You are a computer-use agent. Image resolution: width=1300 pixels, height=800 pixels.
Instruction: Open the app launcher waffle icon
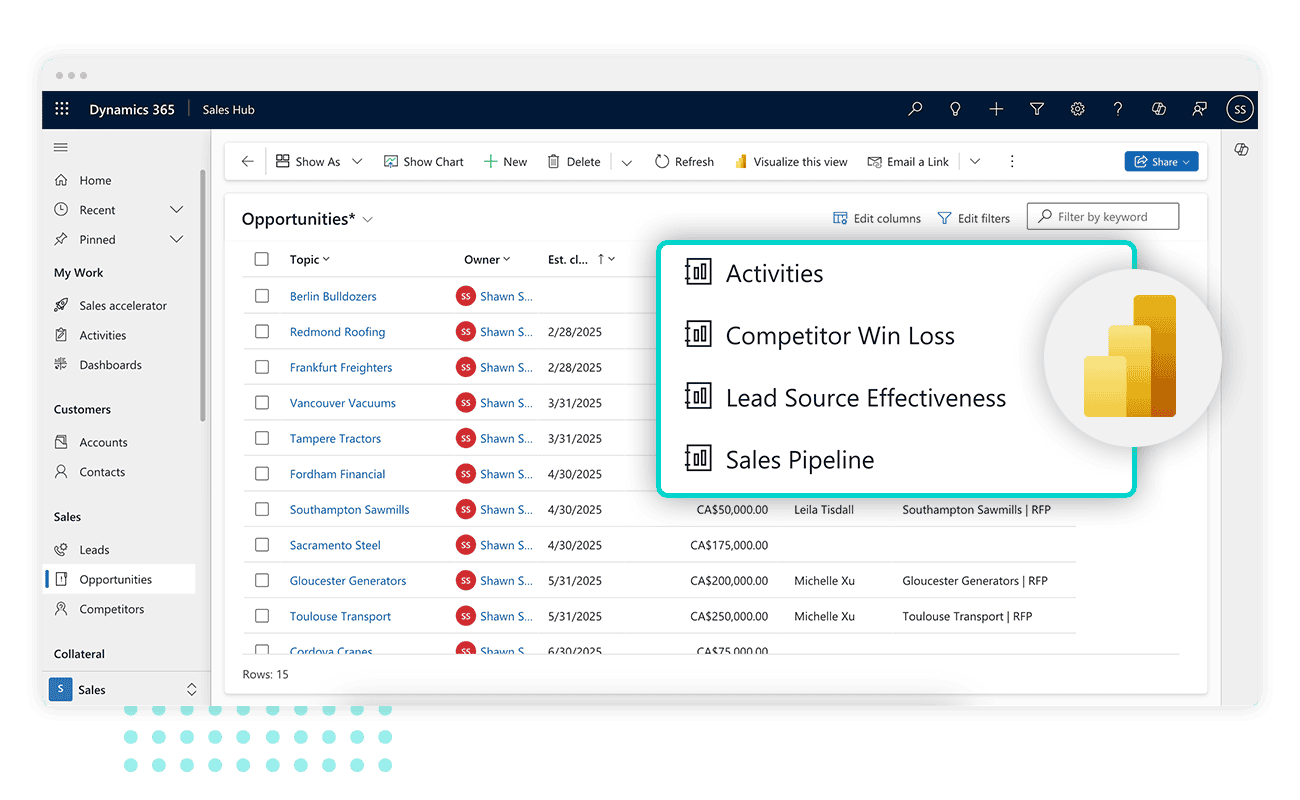coord(62,109)
